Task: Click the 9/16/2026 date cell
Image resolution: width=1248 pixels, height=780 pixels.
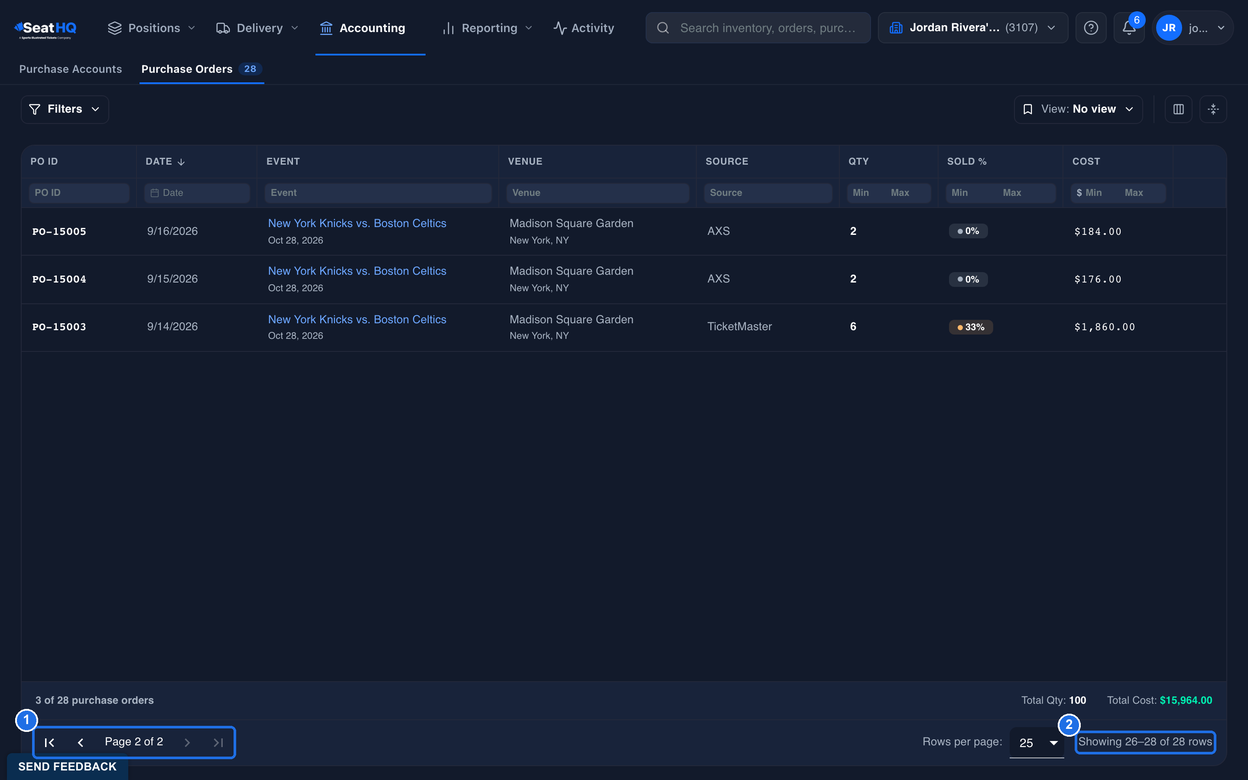Action: tap(172, 231)
